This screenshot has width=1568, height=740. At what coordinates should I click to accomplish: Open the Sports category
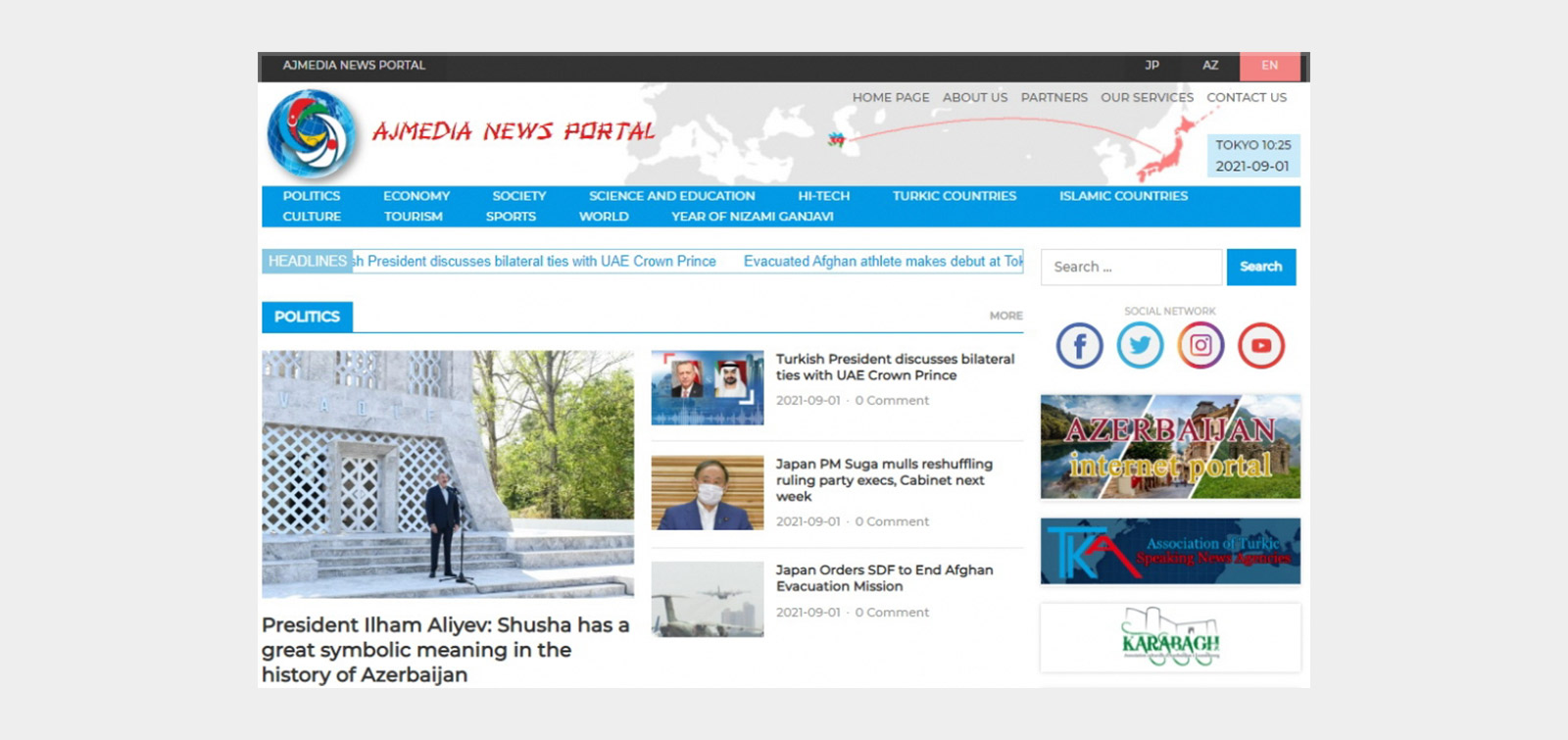[x=511, y=217]
